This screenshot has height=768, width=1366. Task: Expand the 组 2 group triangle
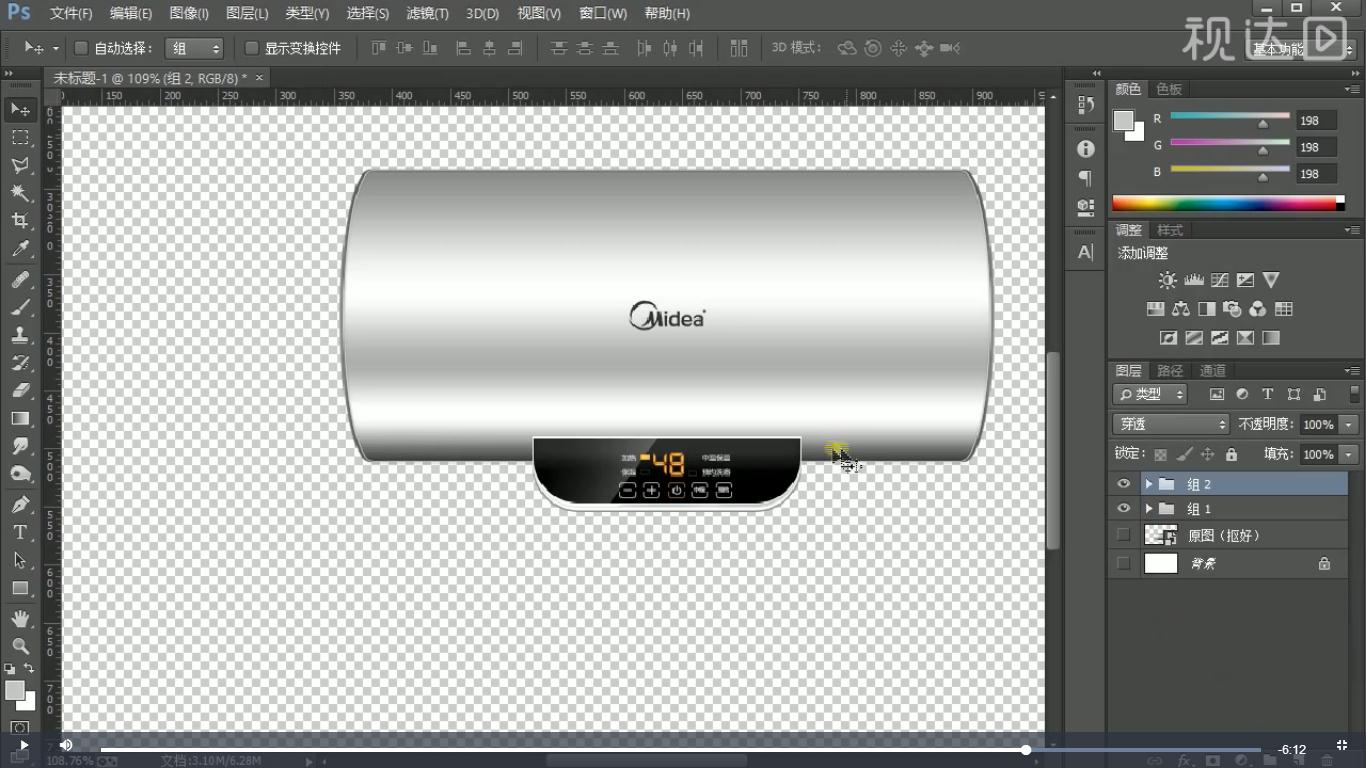coord(1149,484)
